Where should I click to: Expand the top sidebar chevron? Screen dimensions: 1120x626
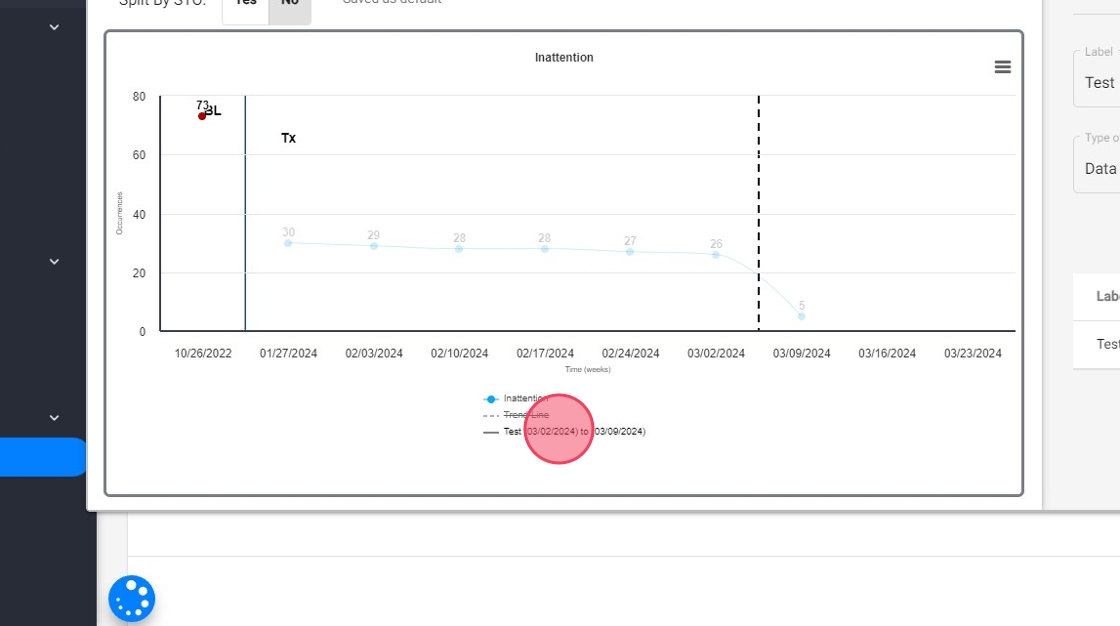point(54,27)
